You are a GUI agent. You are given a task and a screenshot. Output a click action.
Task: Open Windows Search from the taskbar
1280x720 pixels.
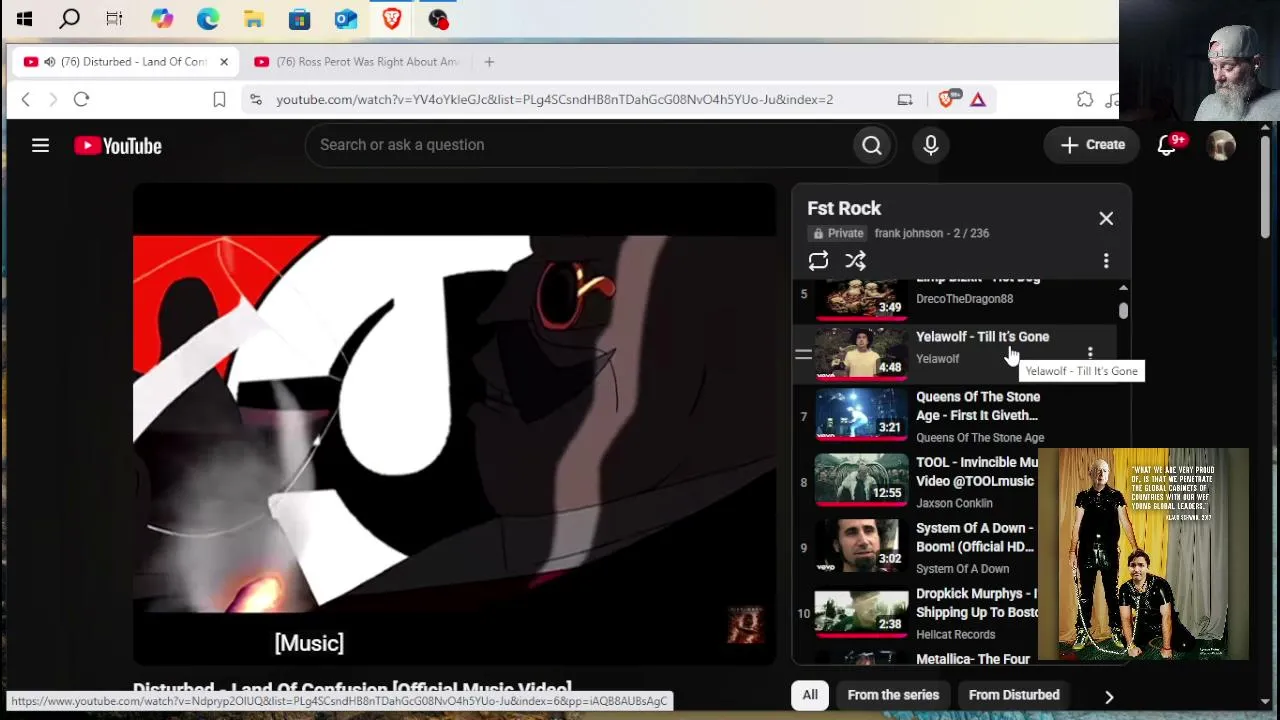pos(70,18)
